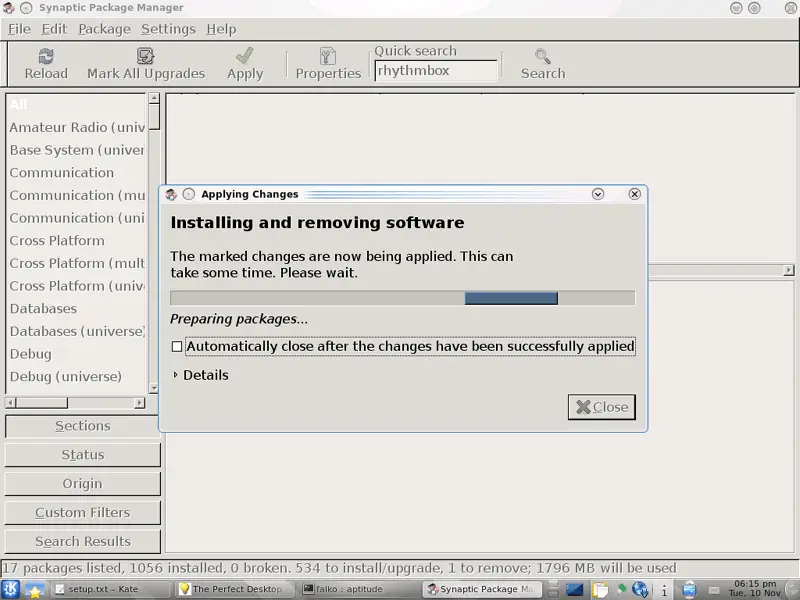Select the plain Communication section

tap(76, 173)
